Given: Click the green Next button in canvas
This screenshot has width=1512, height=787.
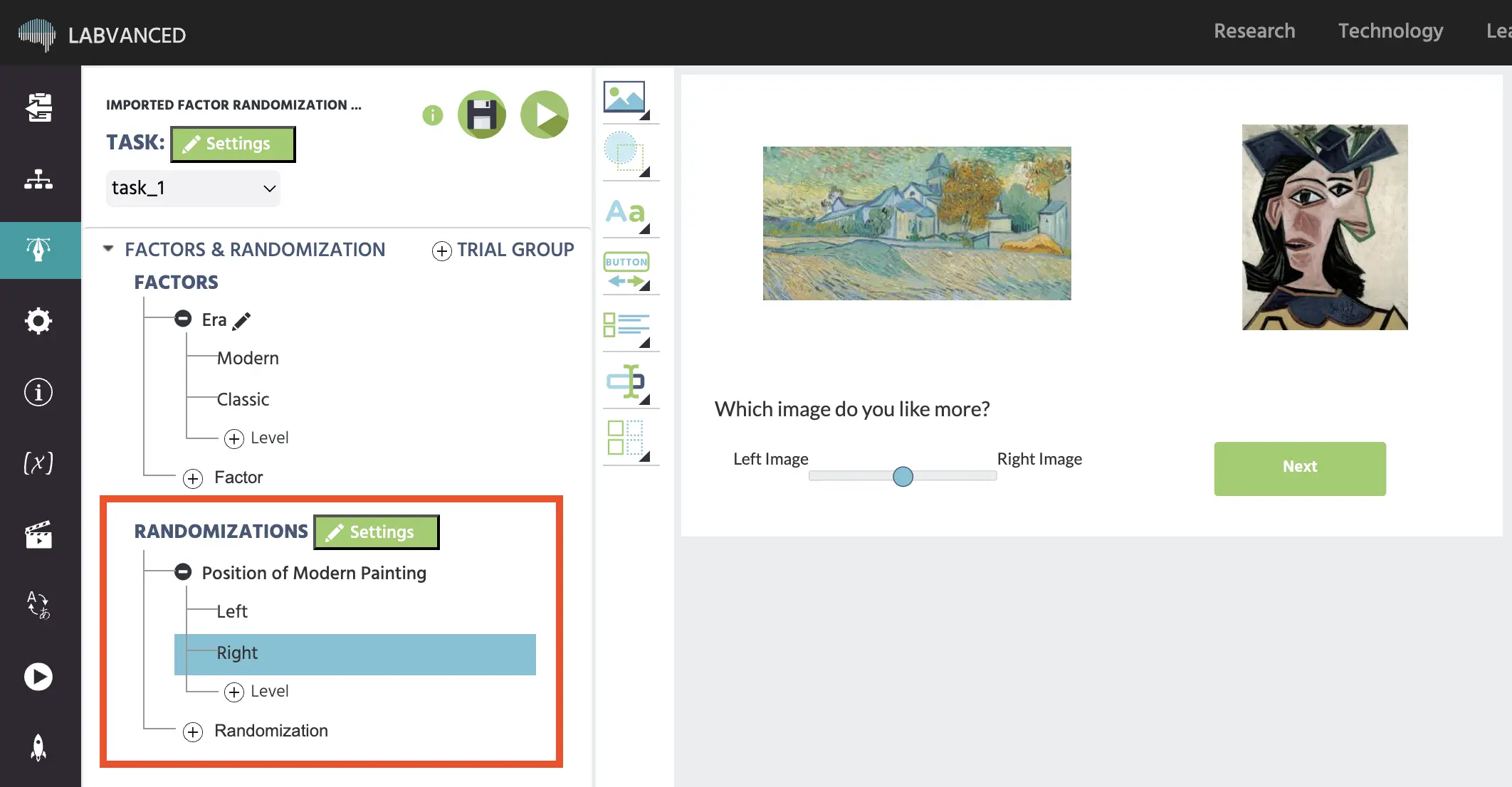Looking at the screenshot, I should click(1300, 468).
